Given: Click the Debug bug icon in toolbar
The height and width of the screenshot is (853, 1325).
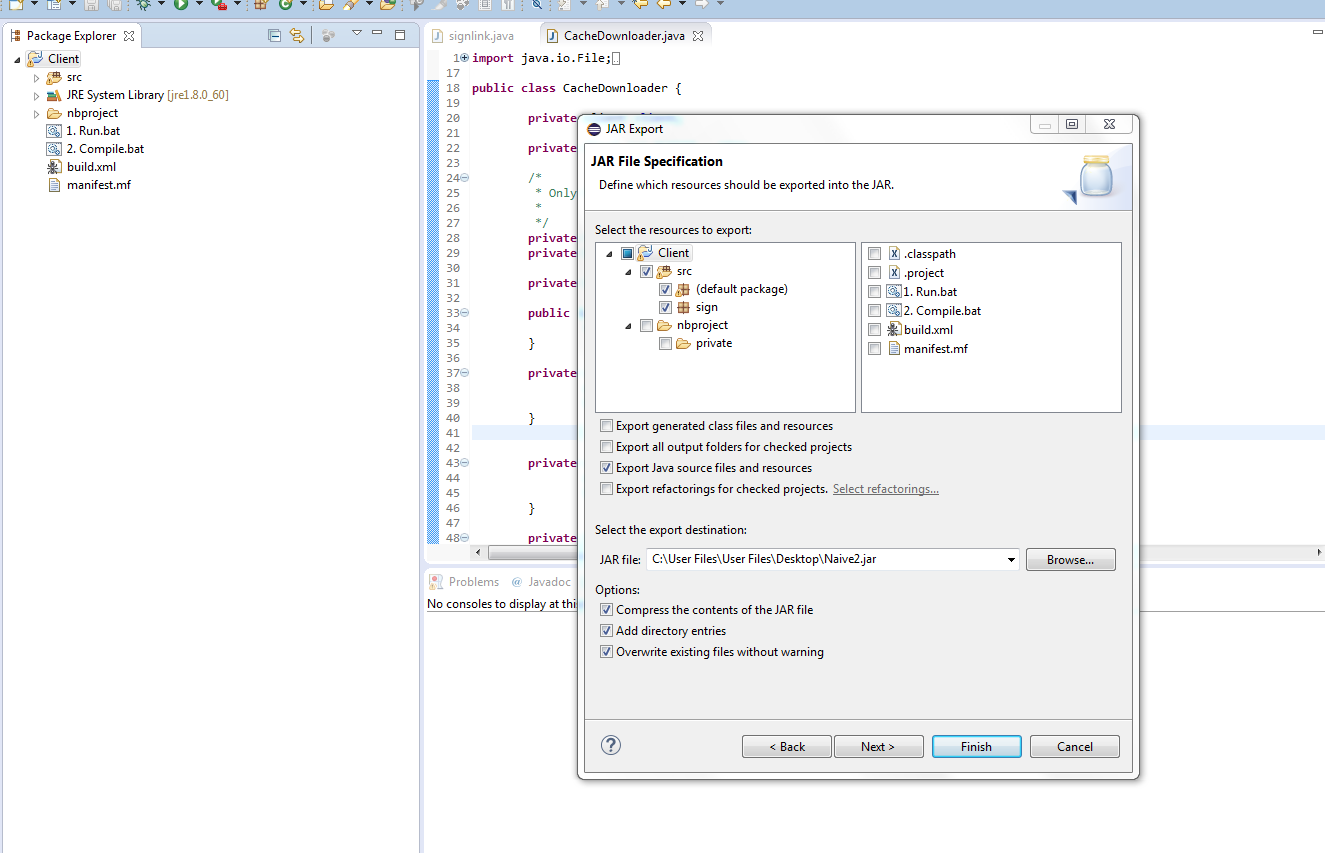Looking at the screenshot, I should tap(144, 4).
